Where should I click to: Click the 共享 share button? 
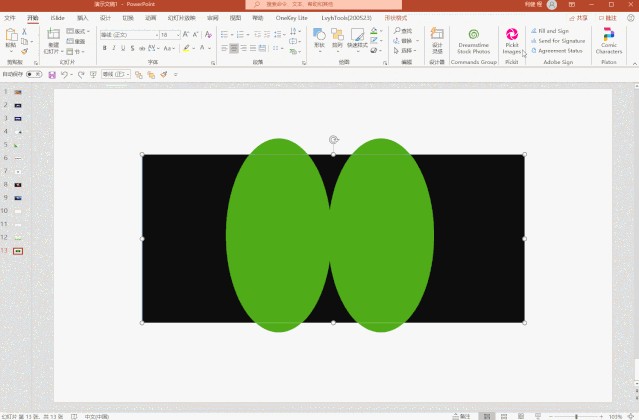[580, 18]
